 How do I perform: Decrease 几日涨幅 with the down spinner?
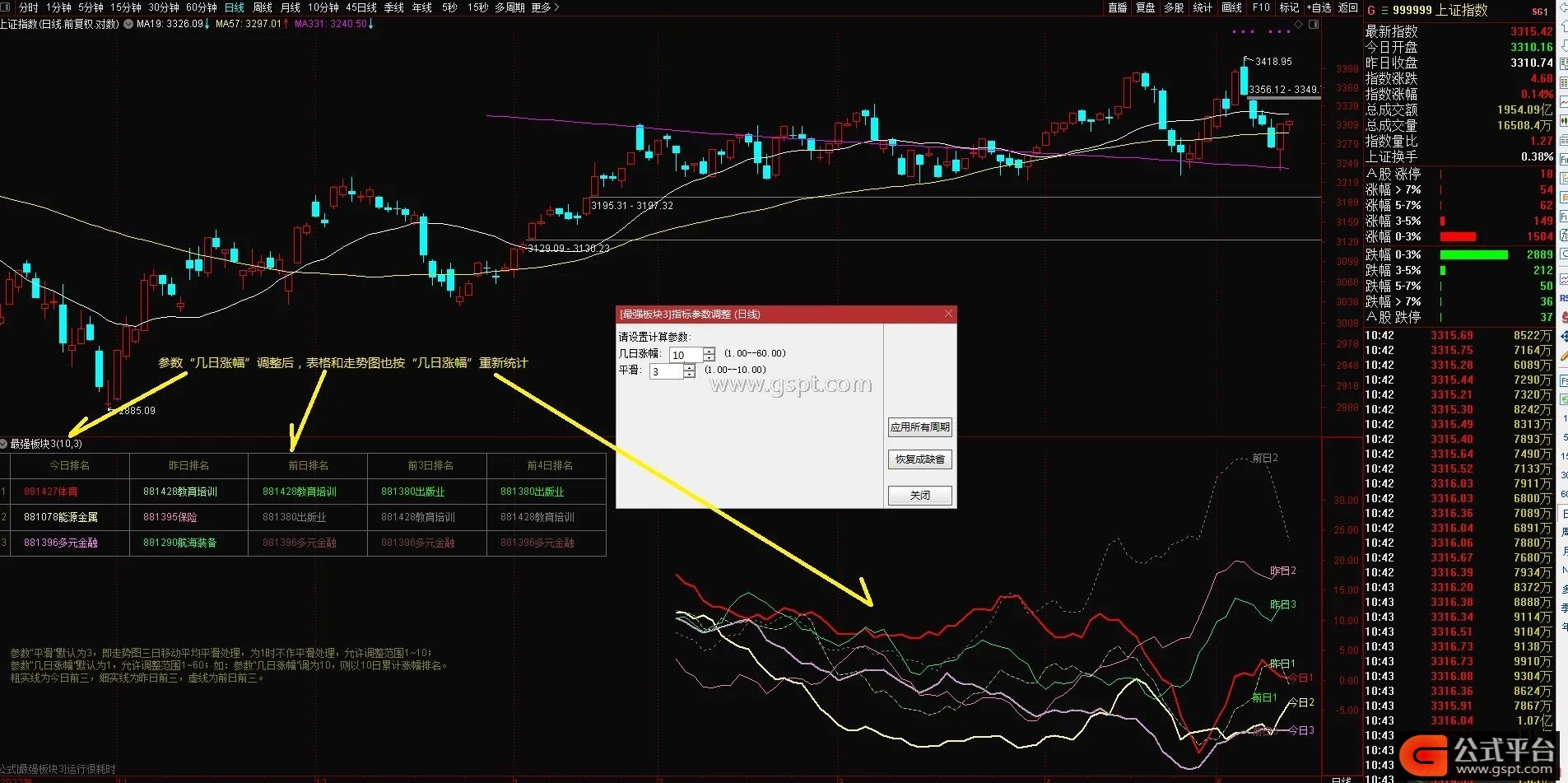pos(710,358)
